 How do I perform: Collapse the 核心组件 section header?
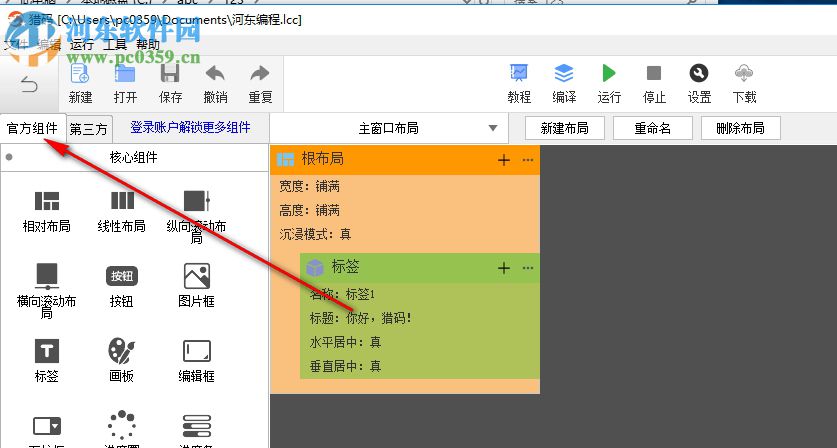134,158
